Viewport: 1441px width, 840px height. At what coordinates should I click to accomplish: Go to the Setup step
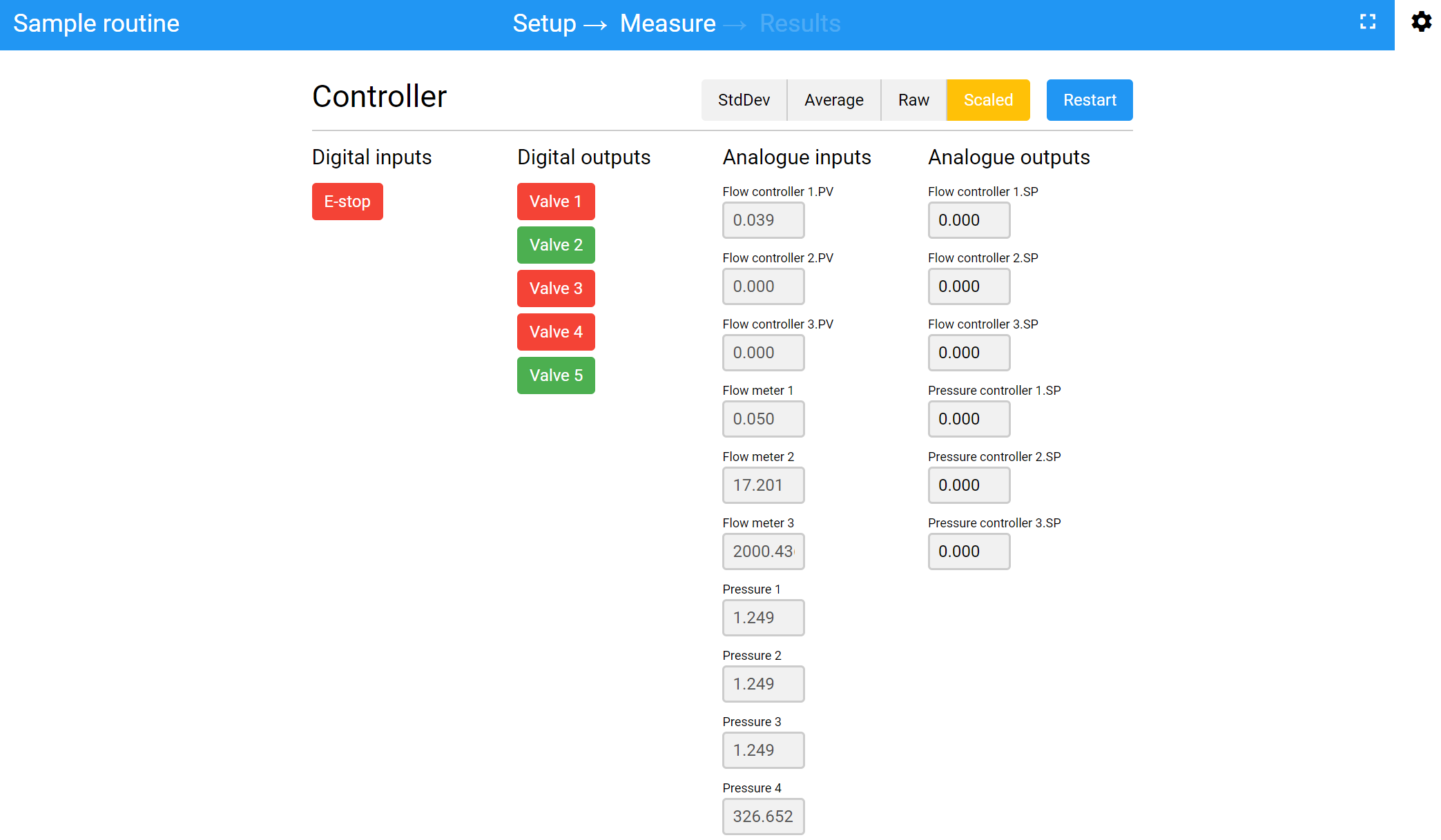pos(544,23)
